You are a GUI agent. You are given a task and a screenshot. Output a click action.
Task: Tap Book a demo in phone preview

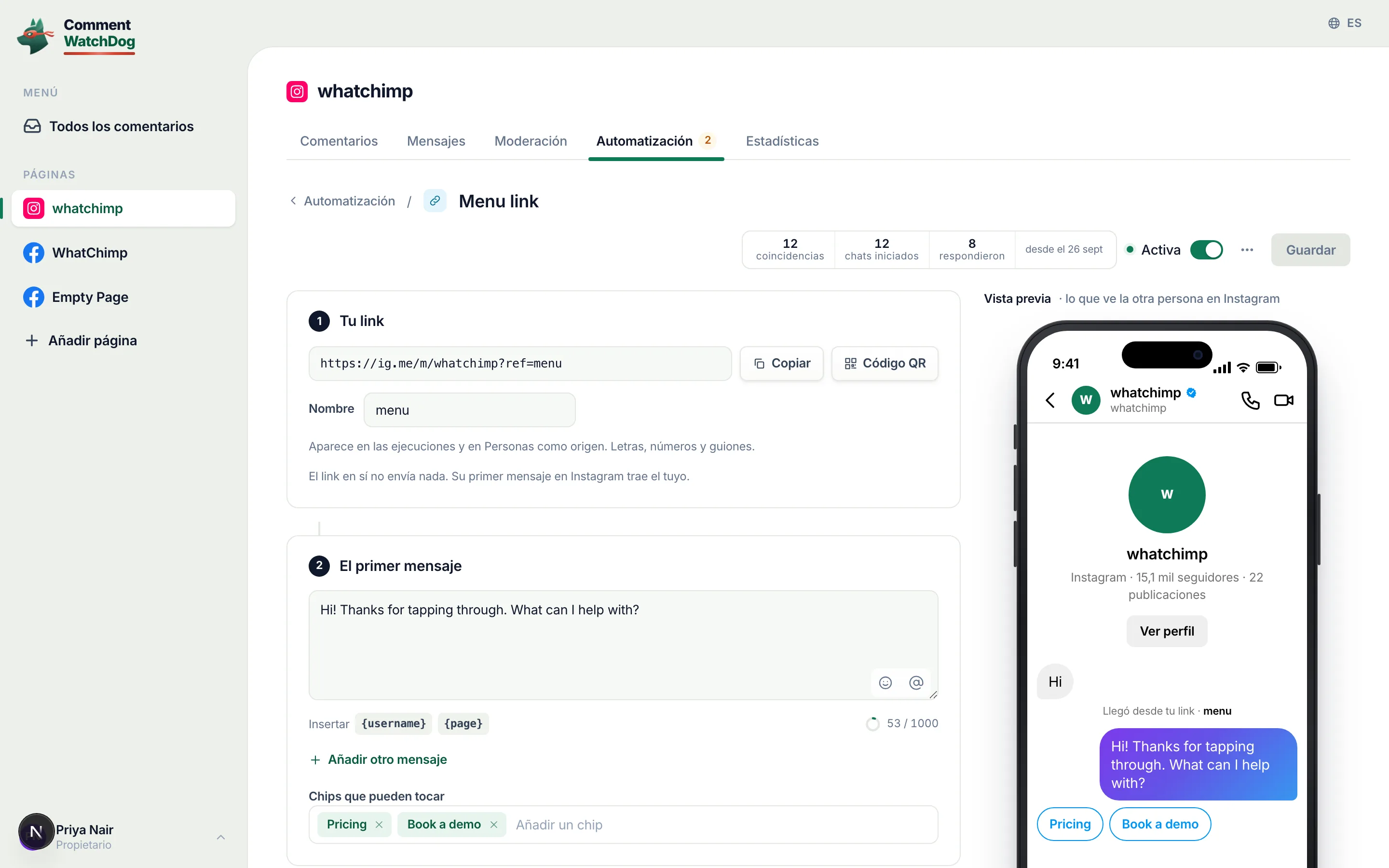tap(1160, 824)
